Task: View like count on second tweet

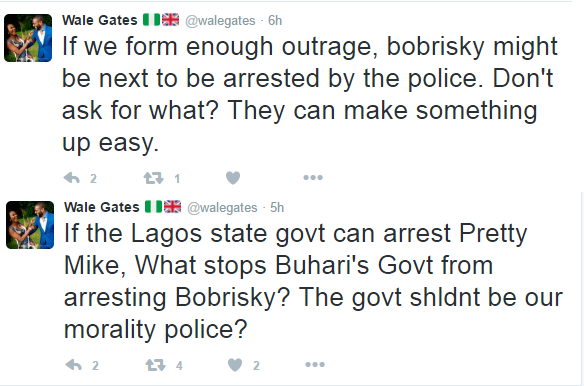Action: point(256,366)
